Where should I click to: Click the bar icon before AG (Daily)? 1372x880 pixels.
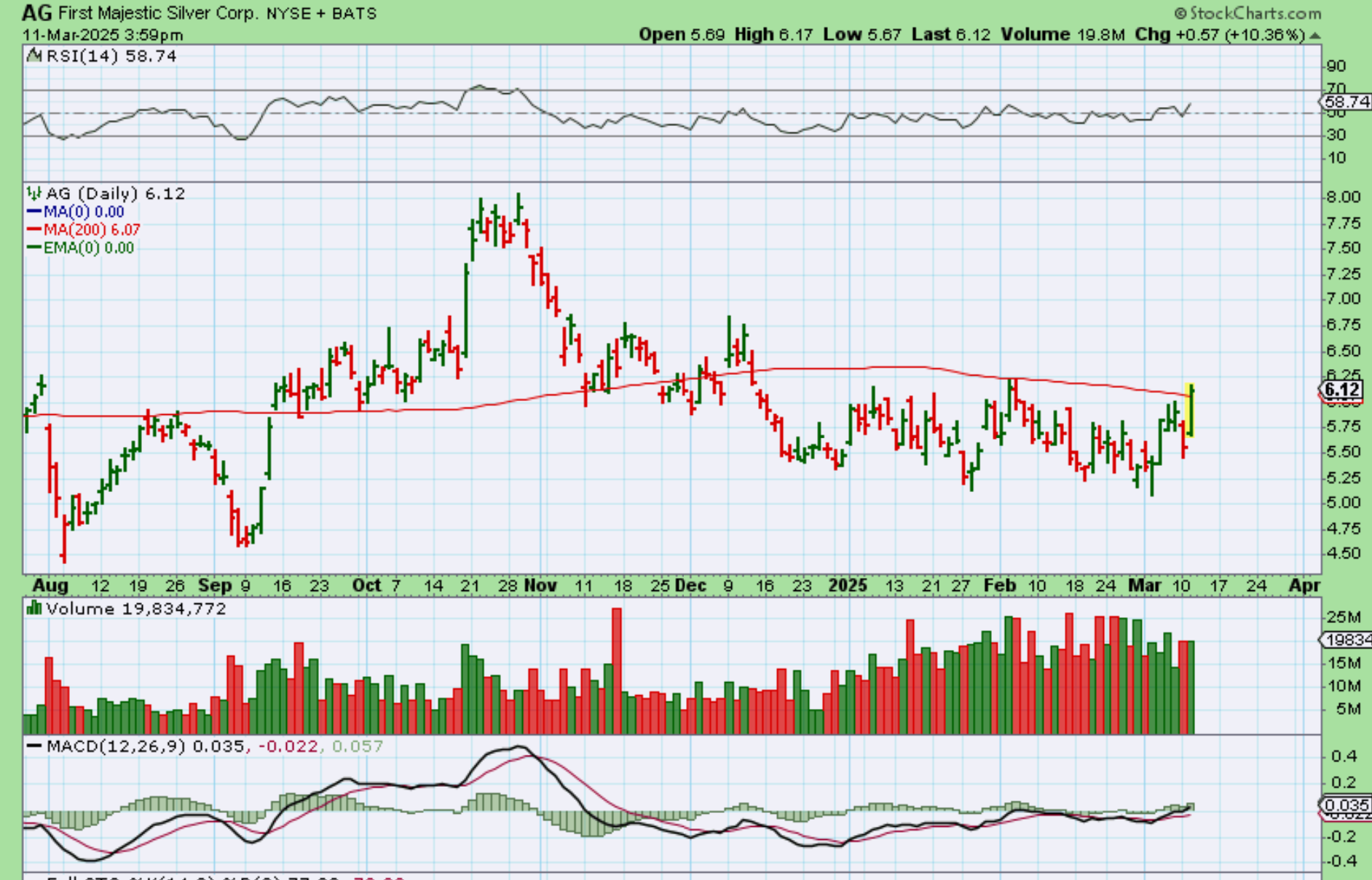tap(34, 193)
